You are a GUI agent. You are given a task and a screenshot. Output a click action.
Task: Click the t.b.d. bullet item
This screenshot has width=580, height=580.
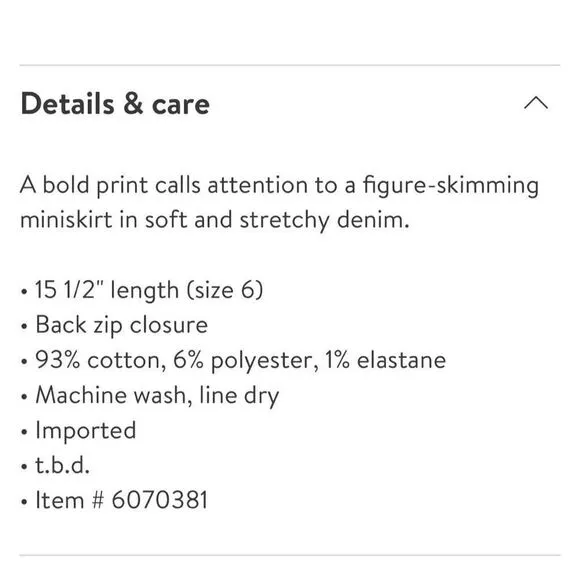63,465
